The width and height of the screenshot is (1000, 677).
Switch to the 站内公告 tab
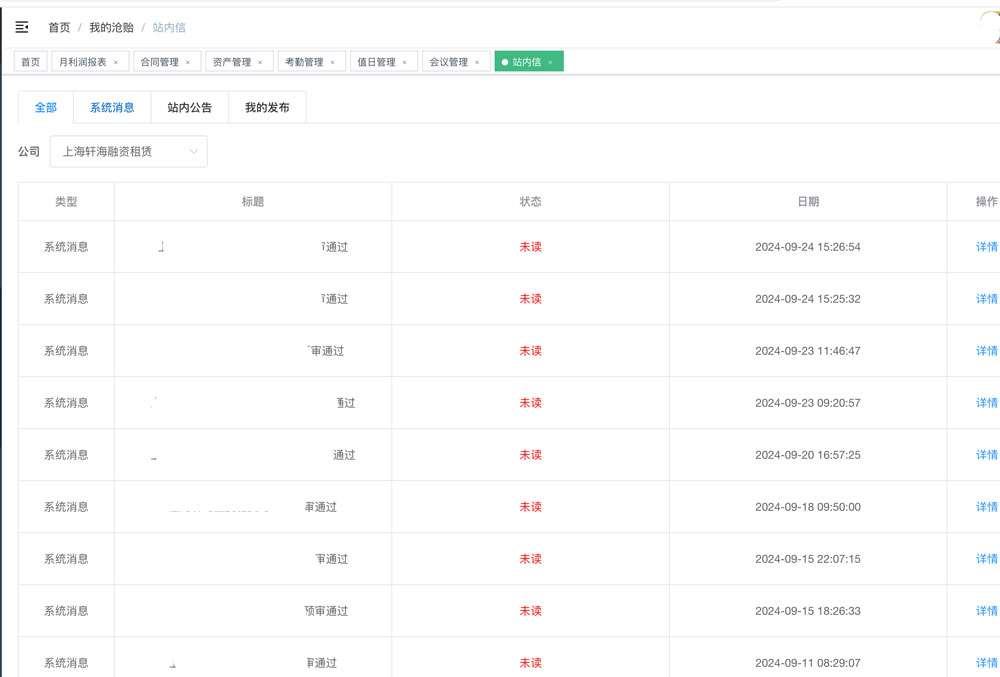click(x=189, y=107)
